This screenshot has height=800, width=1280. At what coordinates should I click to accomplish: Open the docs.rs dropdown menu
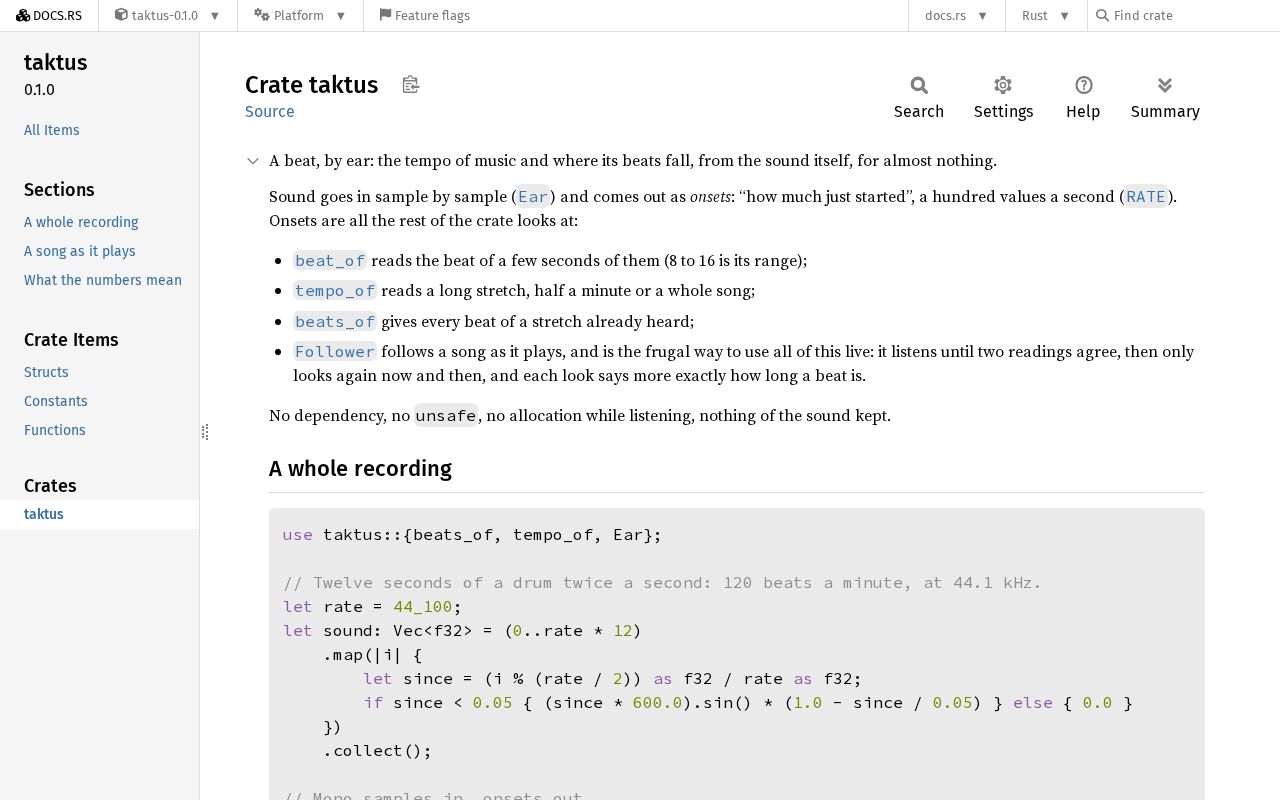(x=956, y=15)
